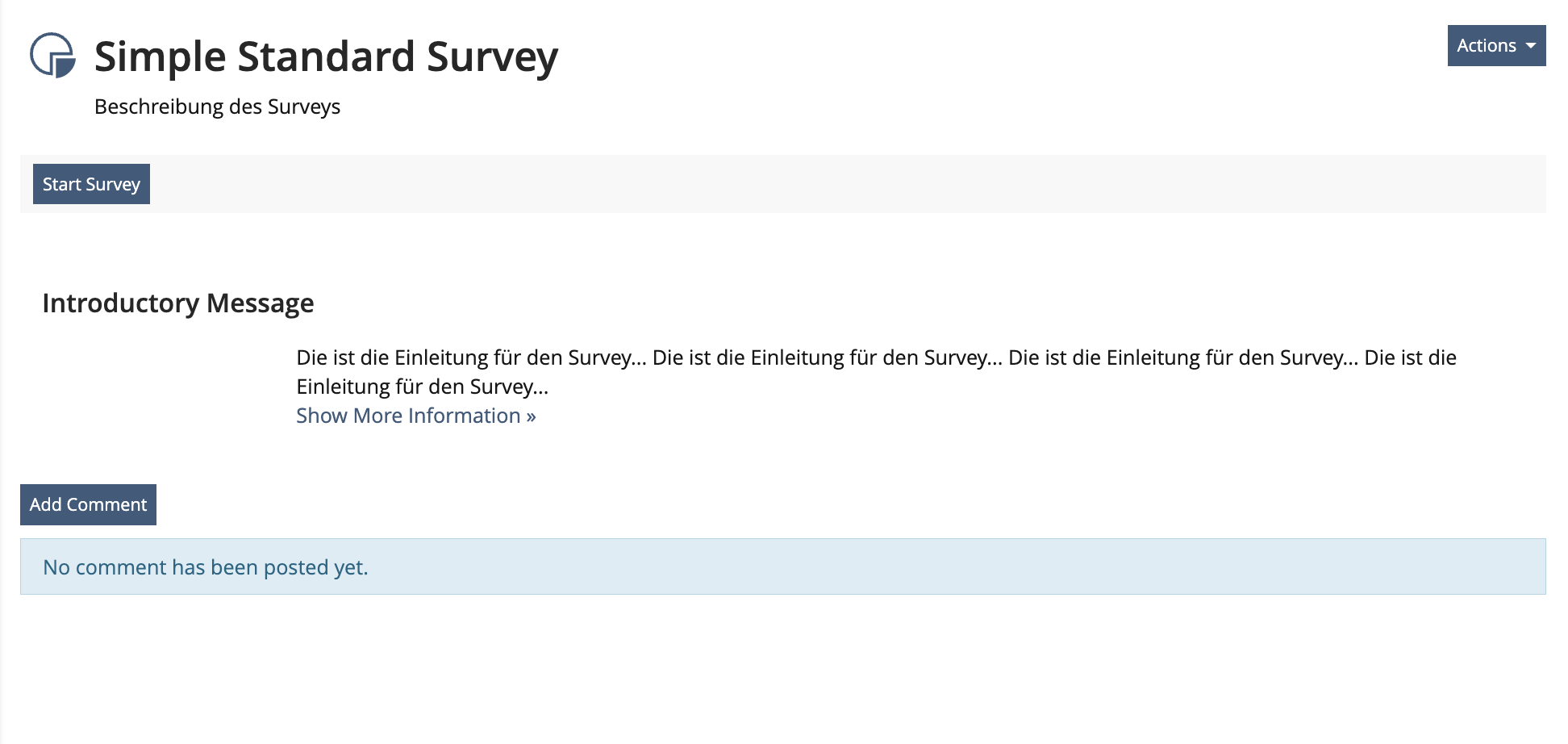Open the Actions dropdown menu
Viewport: 1568px width, 744px height.
click(1495, 46)
